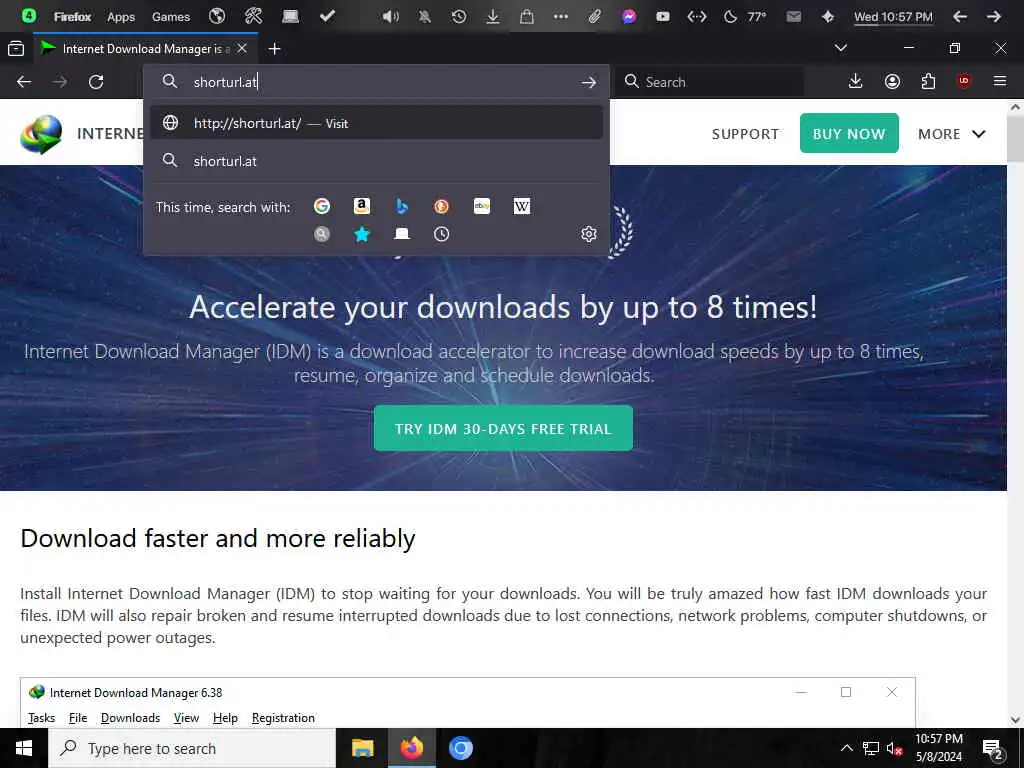Choose the http://shorturl.at/ Visit suggestion
Screen dimensions: 1024x768
tap(376, 123)
